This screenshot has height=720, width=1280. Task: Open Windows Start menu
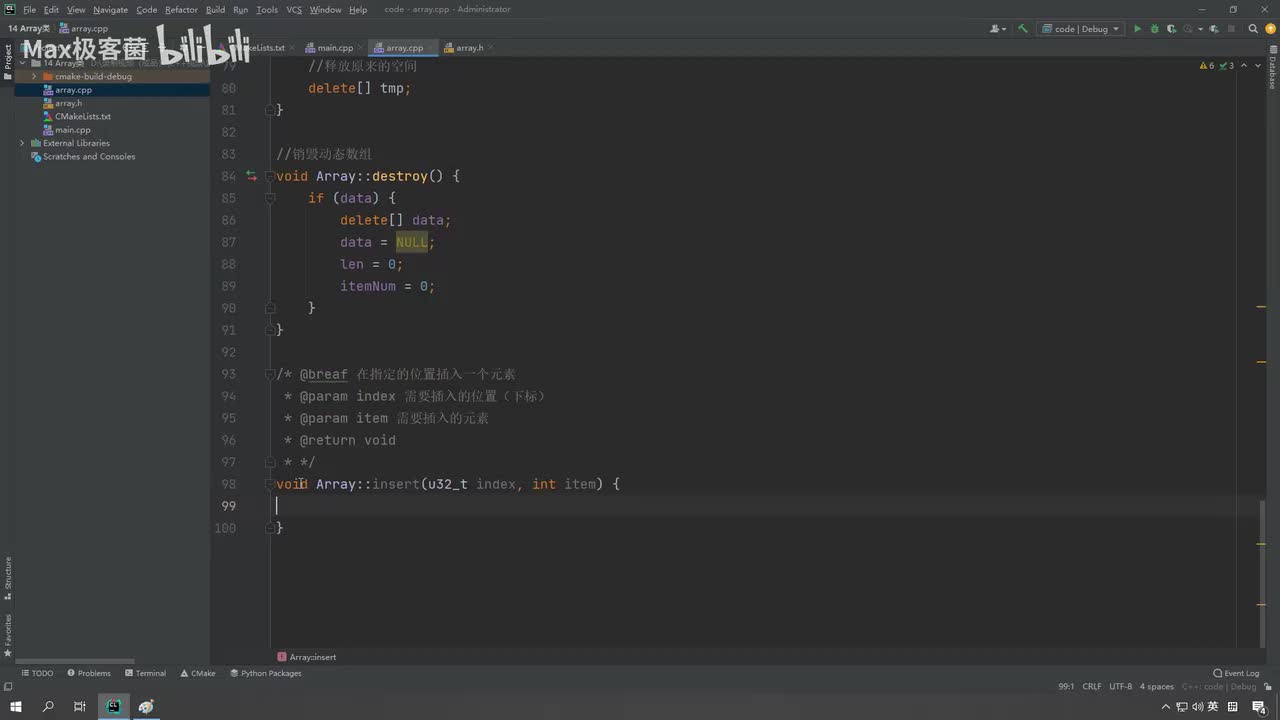tap(16, 707)
